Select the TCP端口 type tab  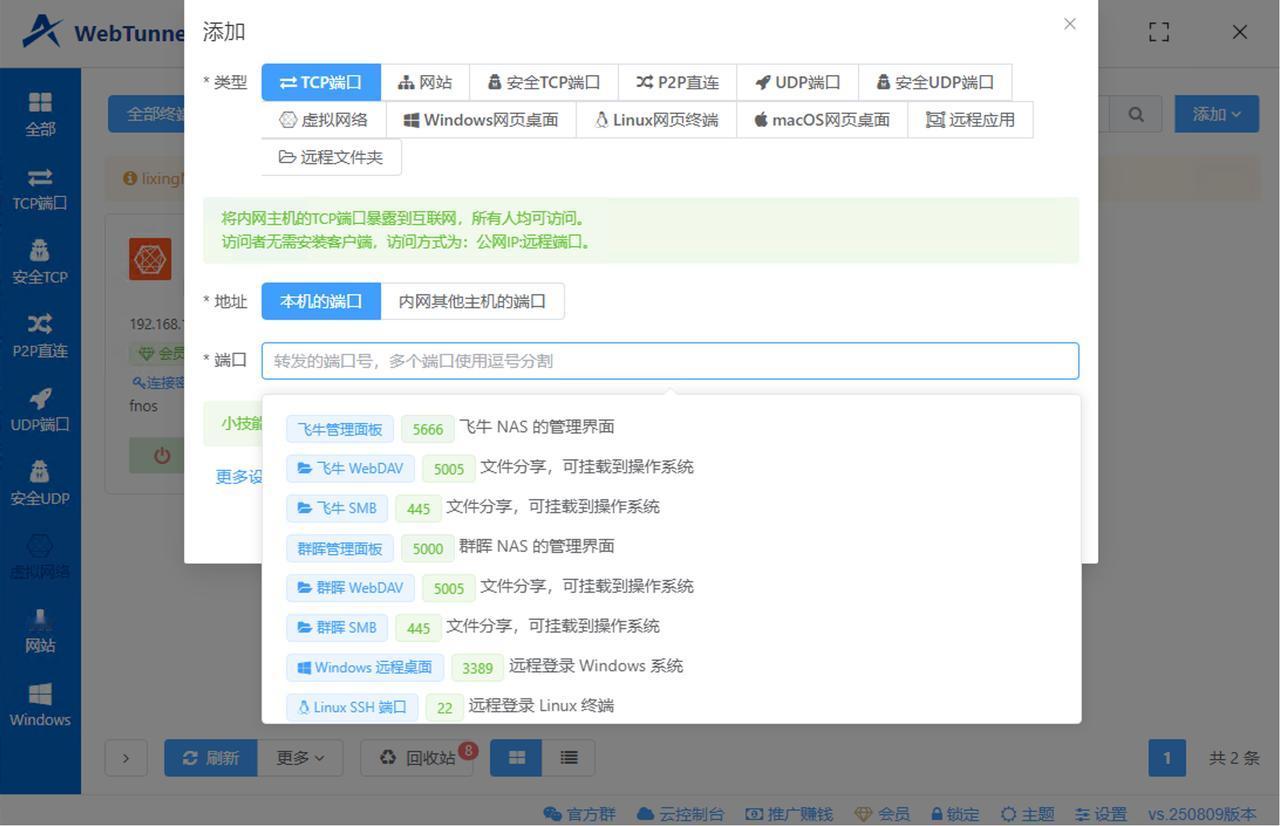click(321, 82)
